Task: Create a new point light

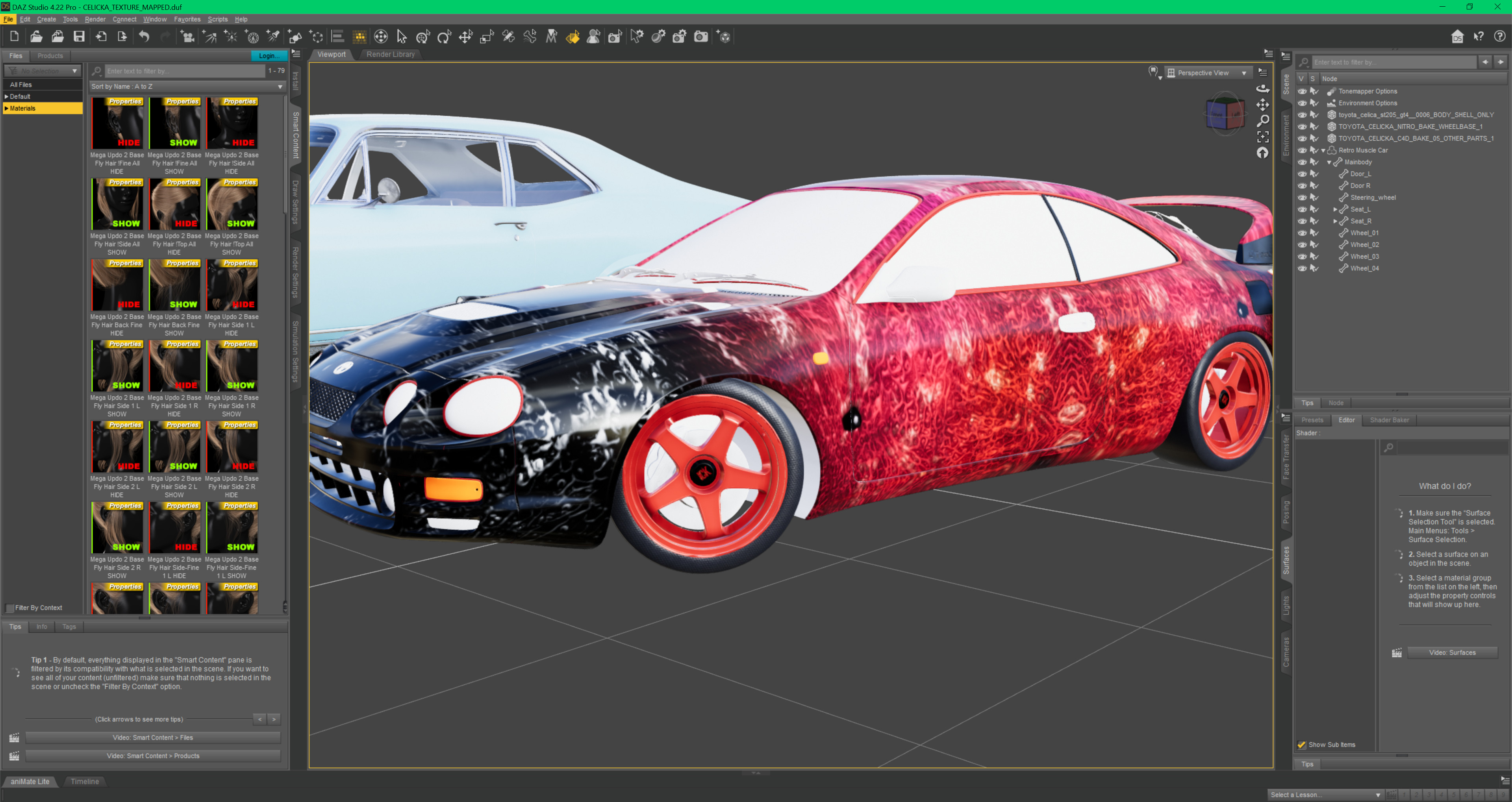Action: [x=231, y=37]
